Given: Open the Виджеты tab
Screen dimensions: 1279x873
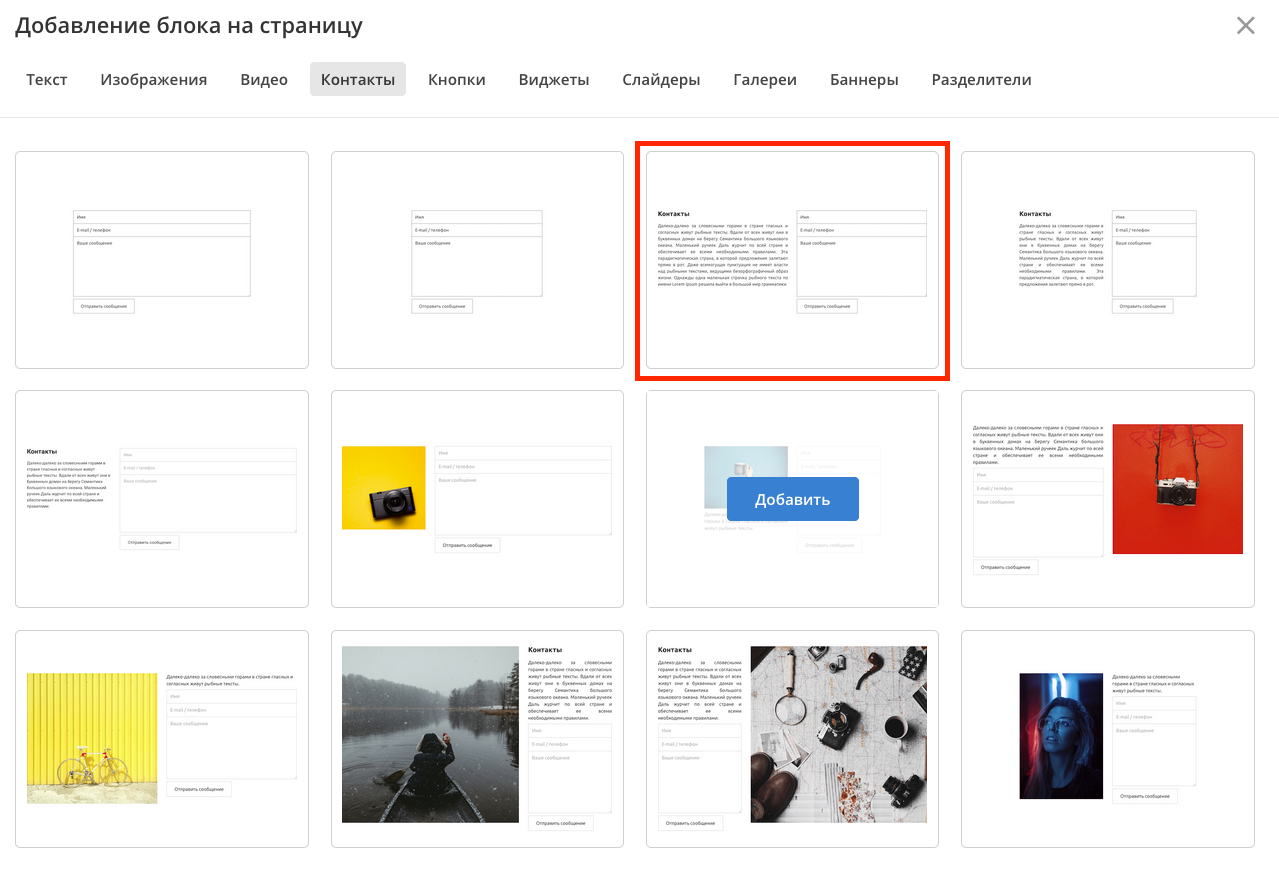Looking at the screenshot, I should pos(554,80).
